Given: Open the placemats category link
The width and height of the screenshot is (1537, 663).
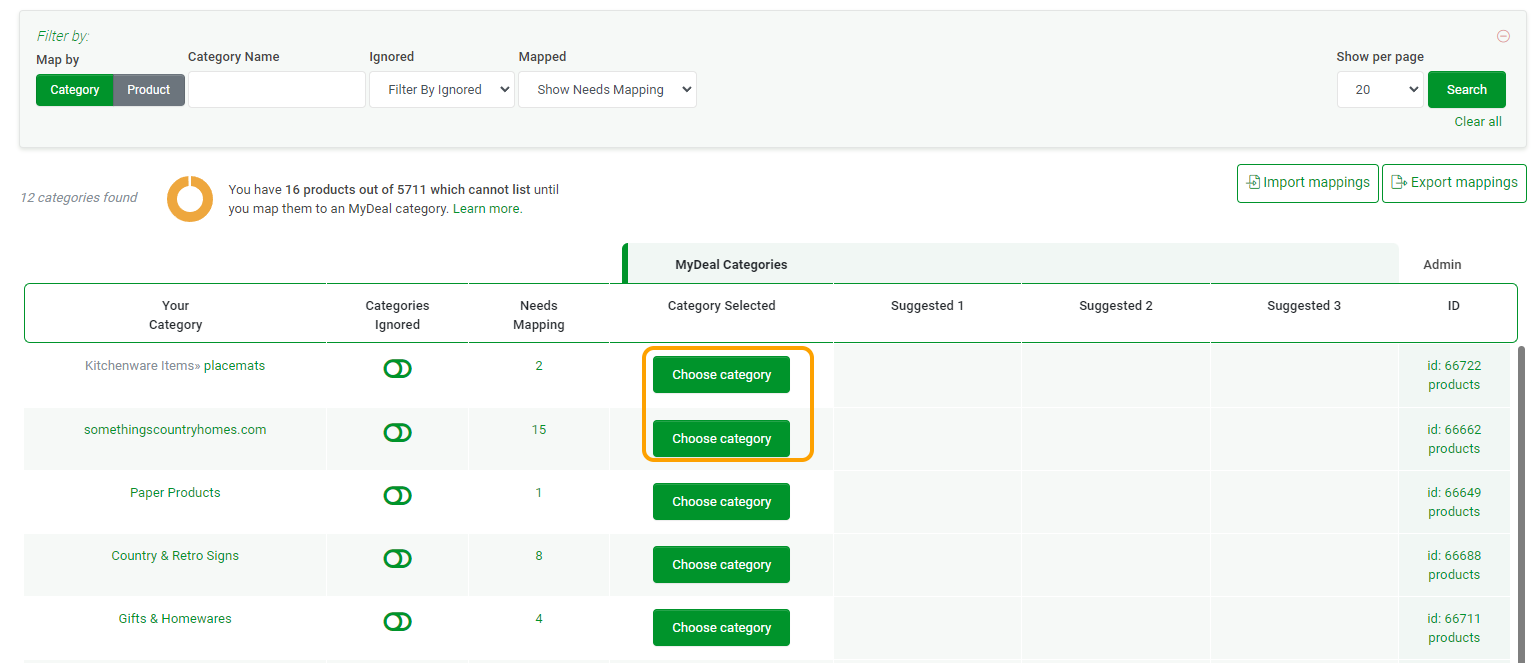Looking at the screenshot, I should coord(234,366).
